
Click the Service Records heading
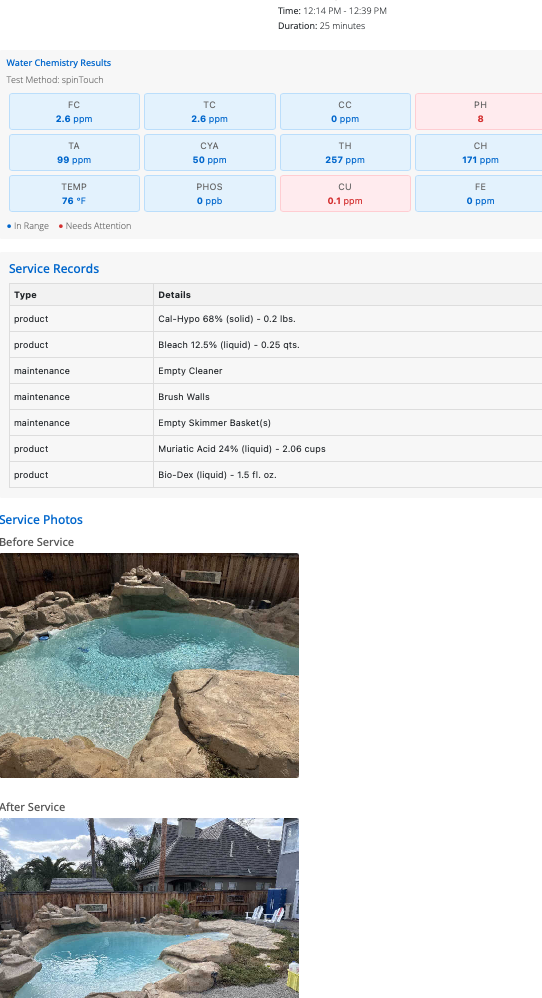click(x=54, y=269)
